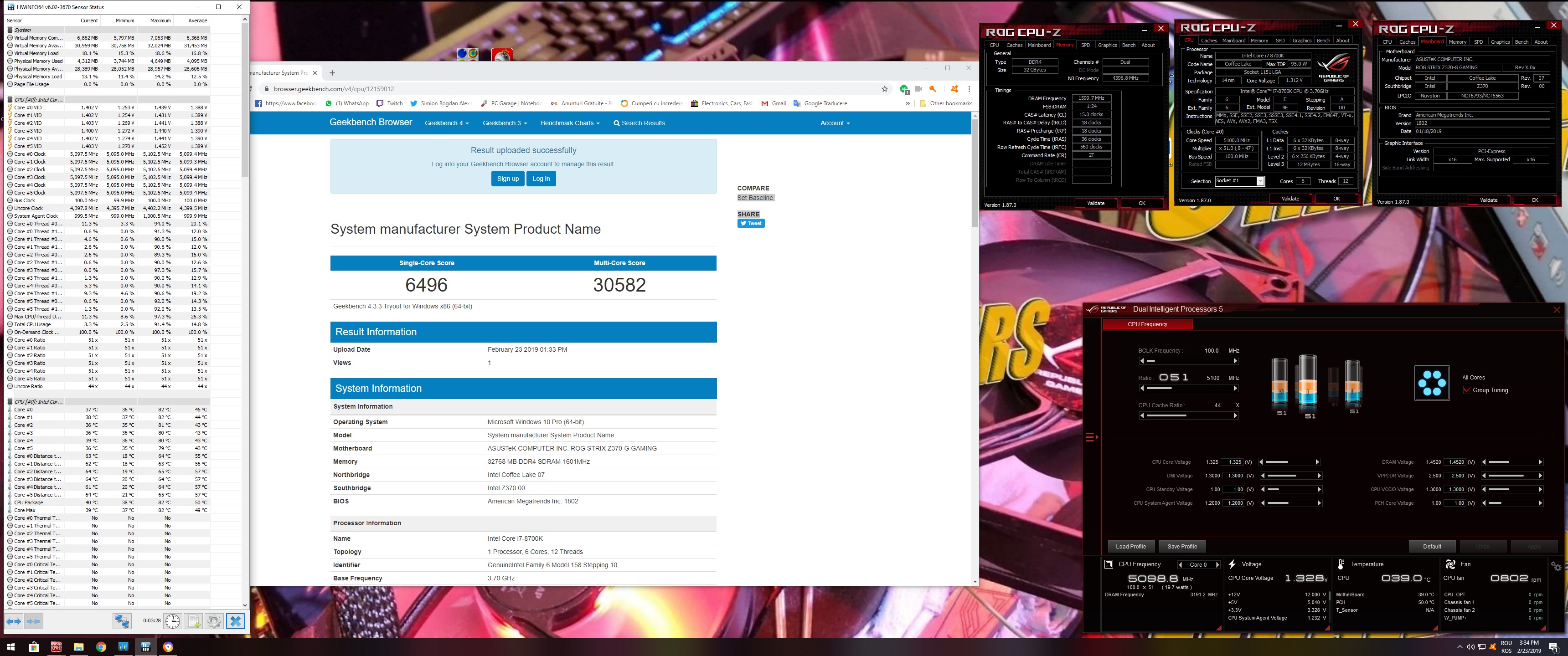Show more bookmarks chevron
This screenshot has width=1568, height=656.
tap(908, 103)
